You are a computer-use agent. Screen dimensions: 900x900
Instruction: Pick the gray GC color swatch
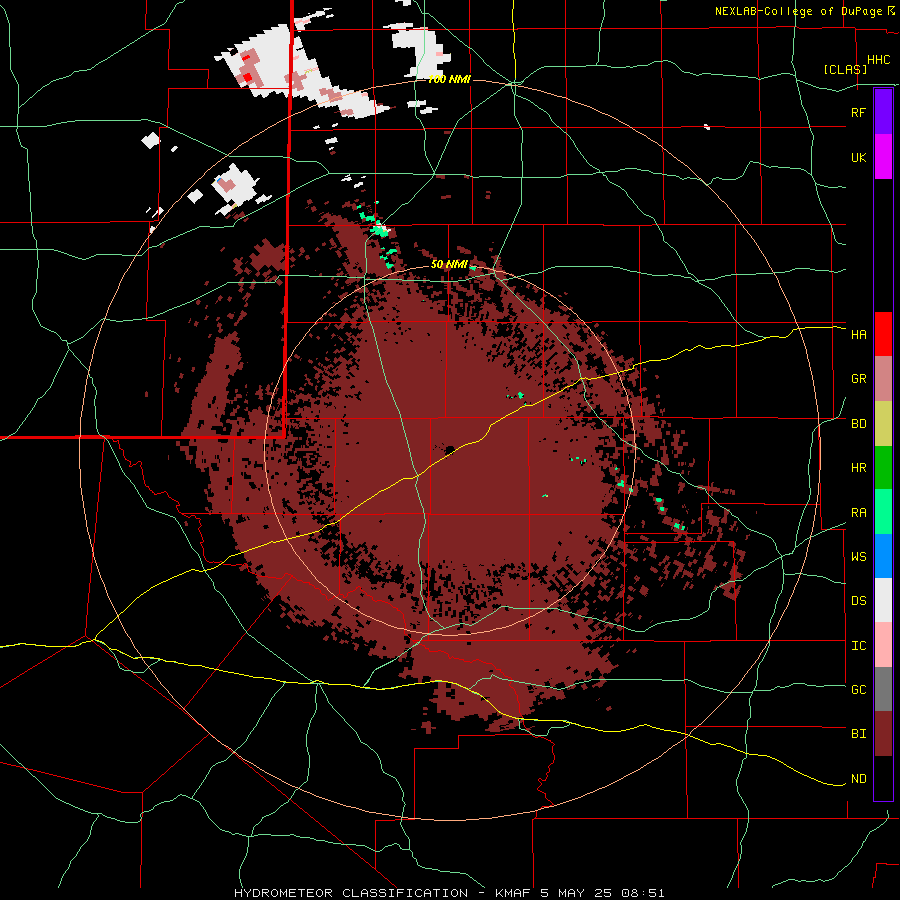pyautogui.click(x=883, y=689)
